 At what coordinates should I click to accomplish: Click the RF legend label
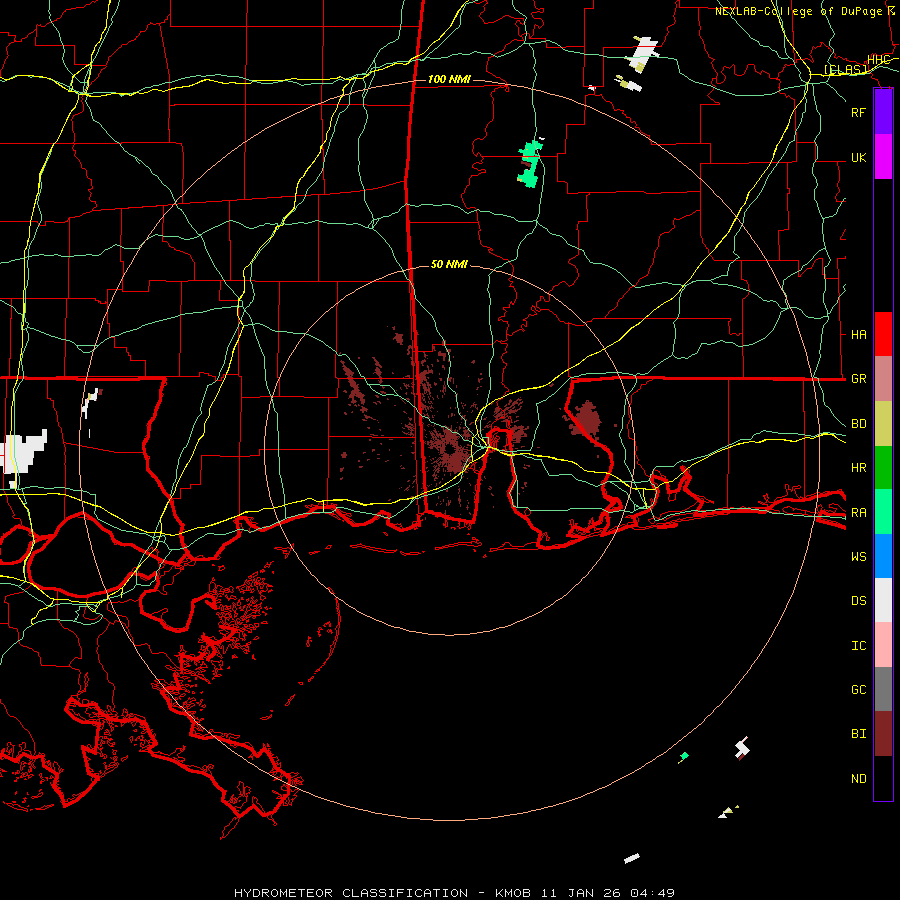point(859,112)
